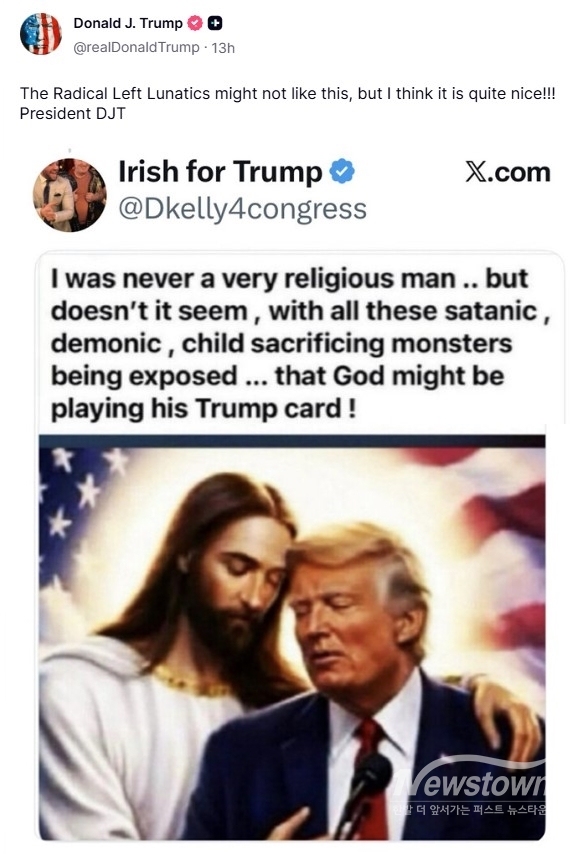Open the @realDonaldTrump handle
580x854 pixels.
pos(136,47)
